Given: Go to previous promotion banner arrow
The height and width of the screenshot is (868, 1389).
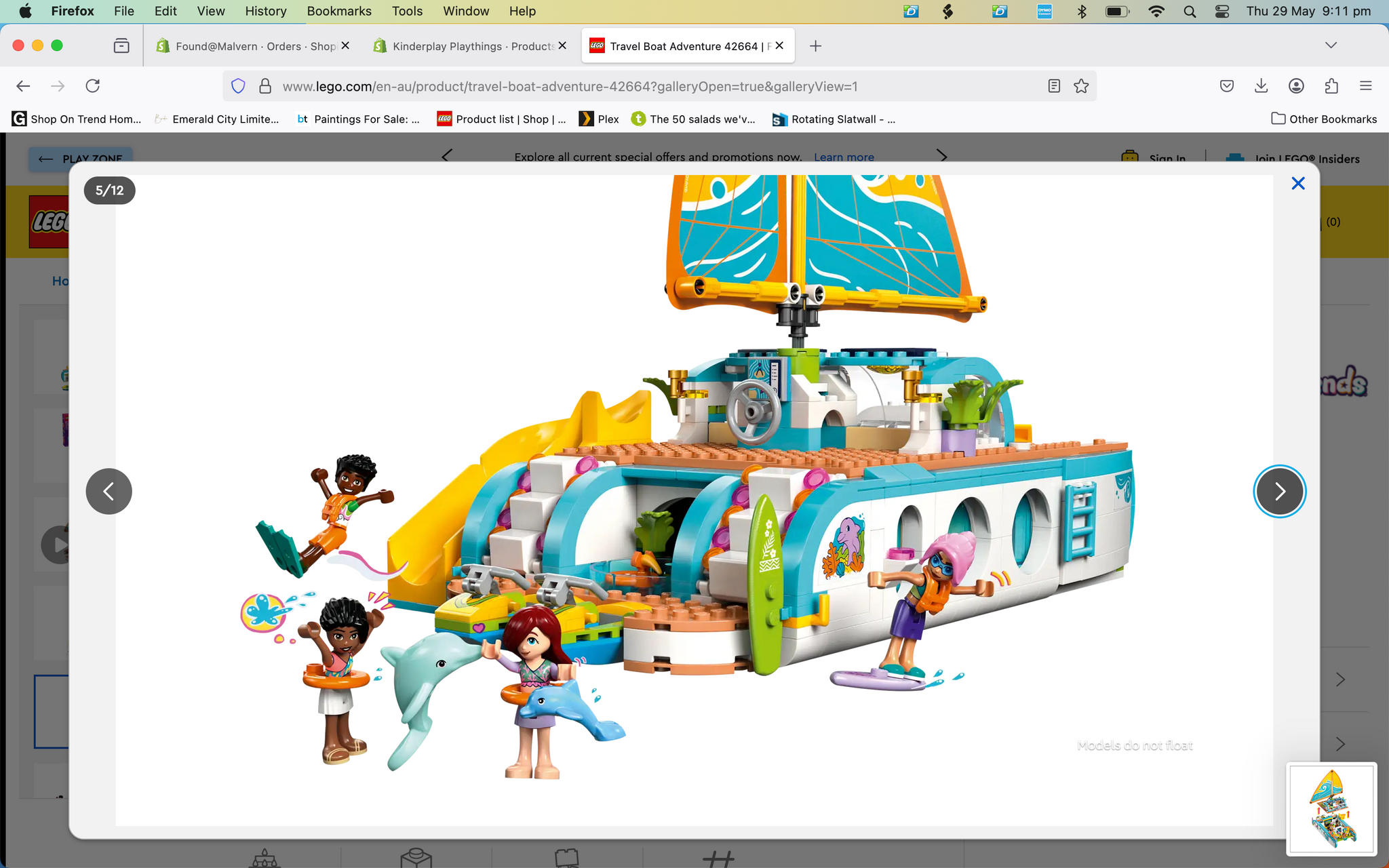Looking at the screenshot, I should point(446,156).
